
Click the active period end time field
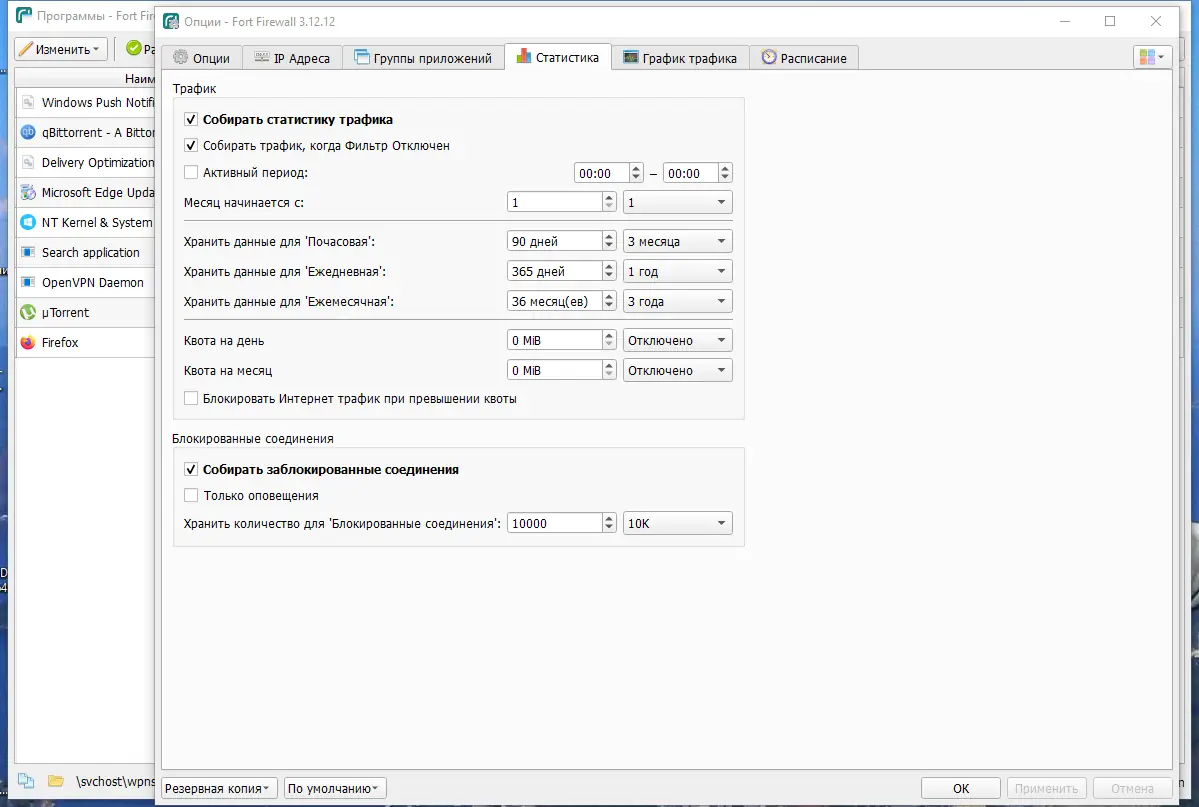[x=691, y=174]
